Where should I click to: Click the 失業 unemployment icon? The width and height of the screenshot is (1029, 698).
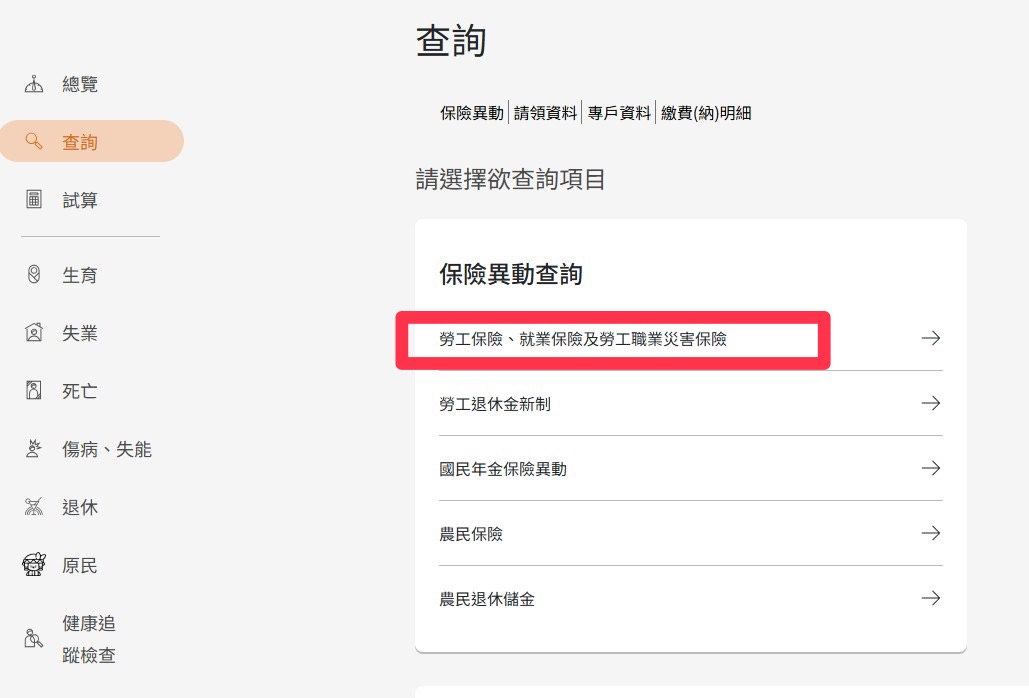[34, 332]
